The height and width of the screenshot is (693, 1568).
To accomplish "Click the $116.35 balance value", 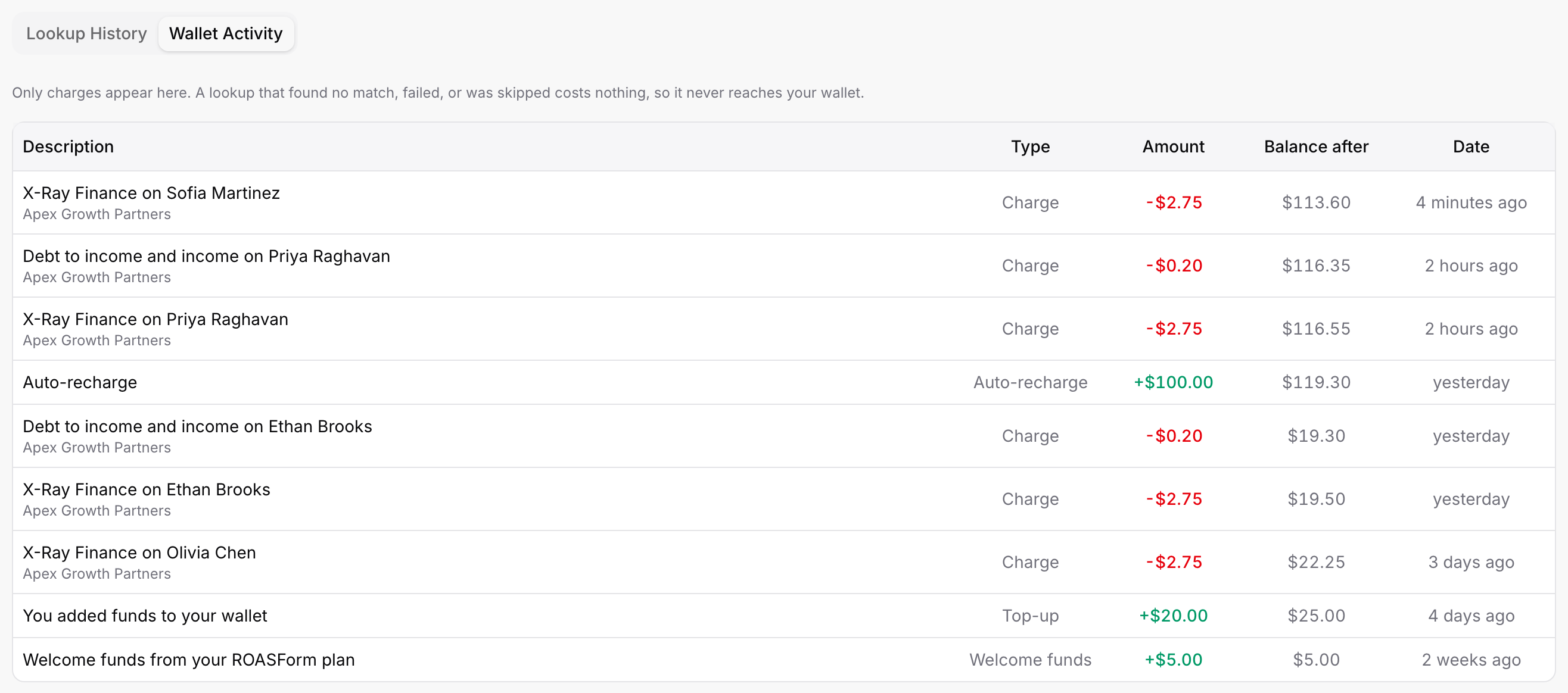I will 1316,266.
